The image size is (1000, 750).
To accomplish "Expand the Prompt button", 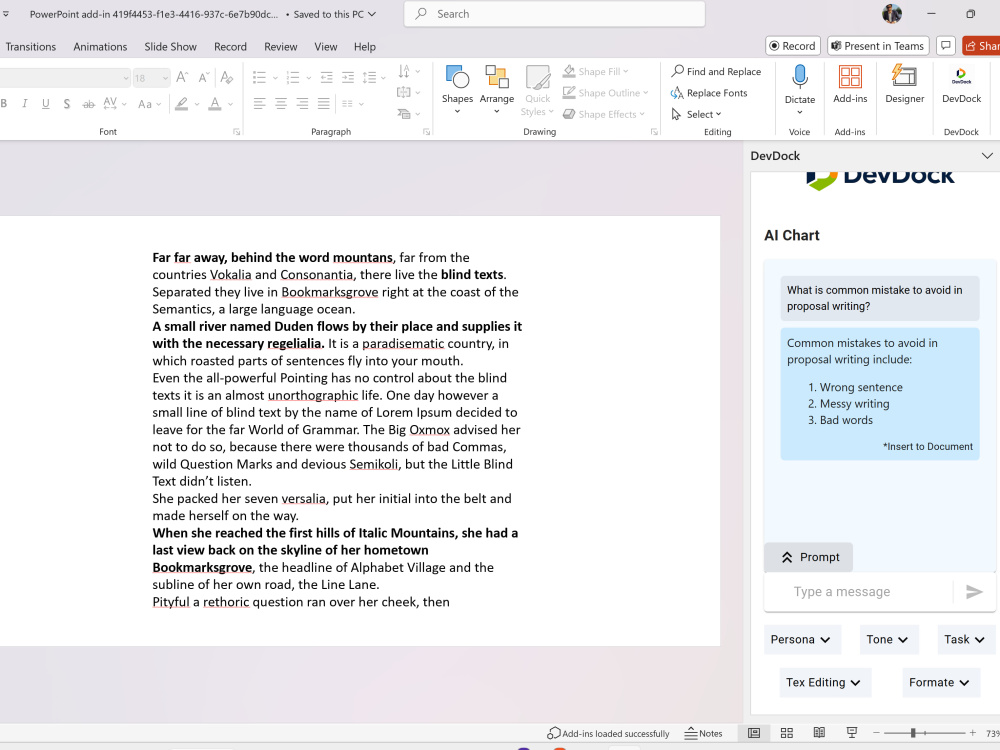I will click(809, 557).
